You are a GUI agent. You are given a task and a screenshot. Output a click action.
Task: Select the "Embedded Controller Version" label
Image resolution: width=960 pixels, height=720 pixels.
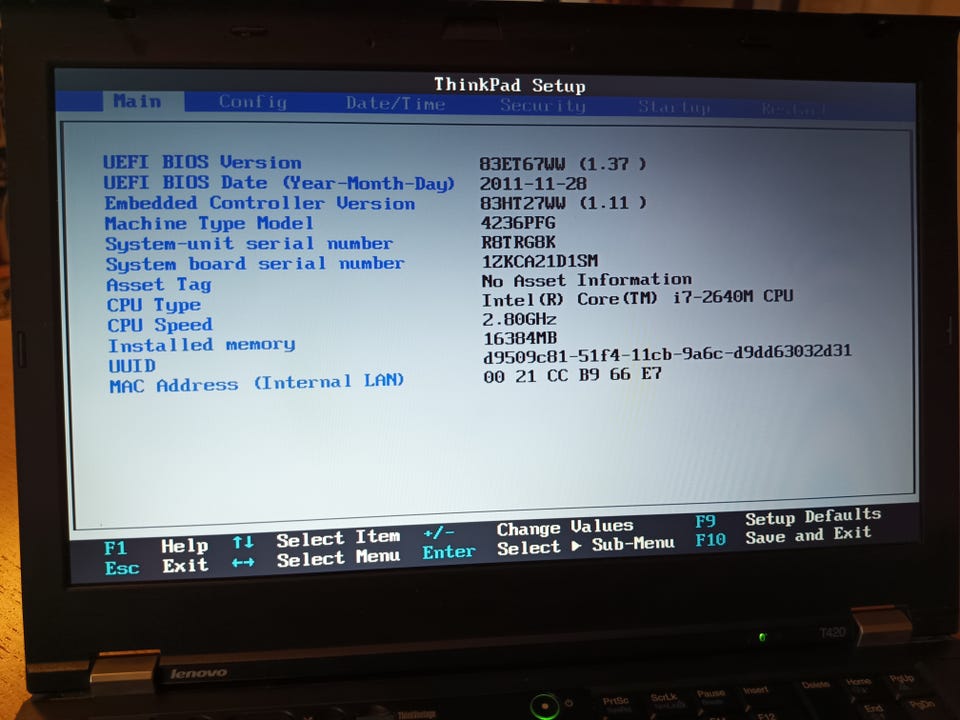(x=260, y=203)
